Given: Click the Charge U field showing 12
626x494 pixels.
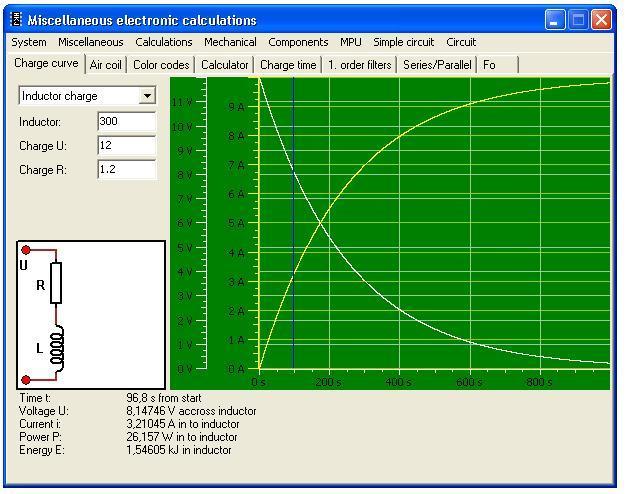Looking at the screenshot, I should click(127, 145).
